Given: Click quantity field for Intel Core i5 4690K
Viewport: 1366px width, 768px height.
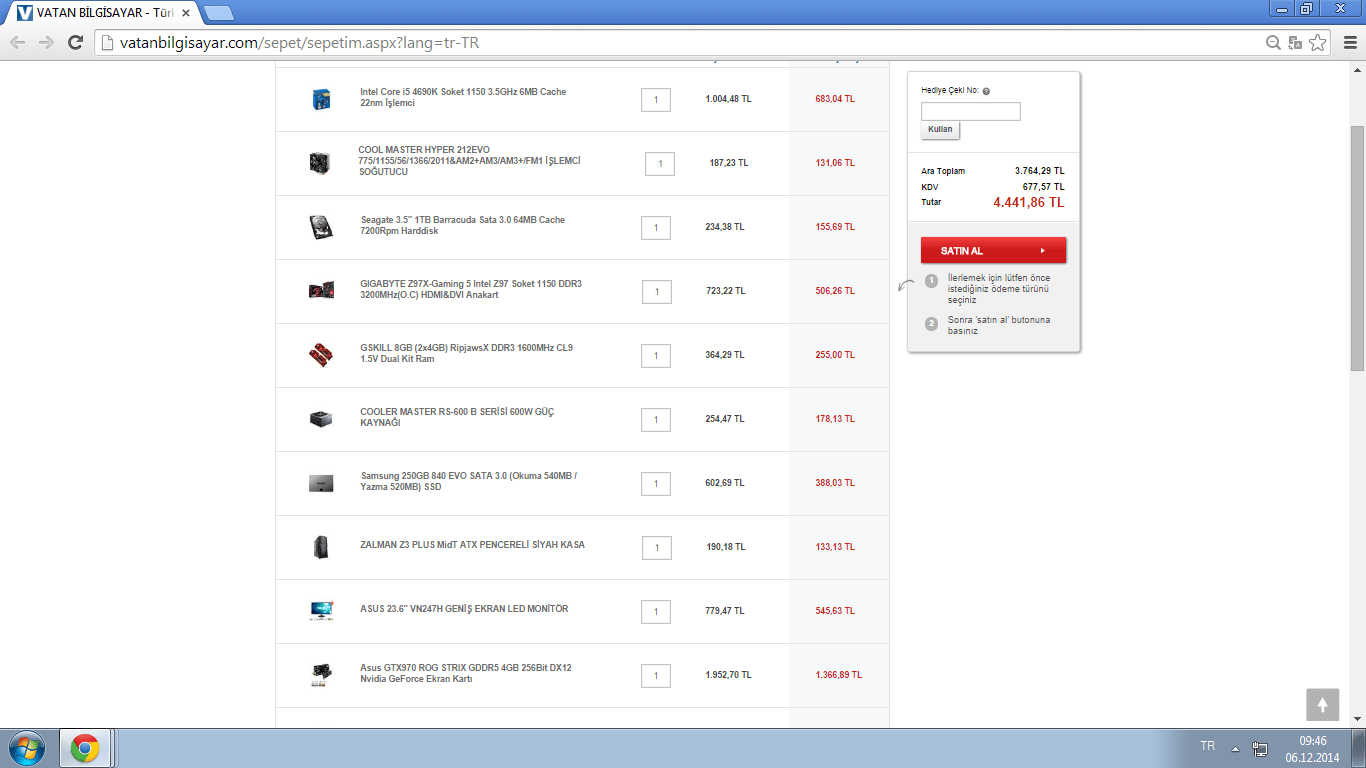Looking at the screenshot, I should pos(656,100).
